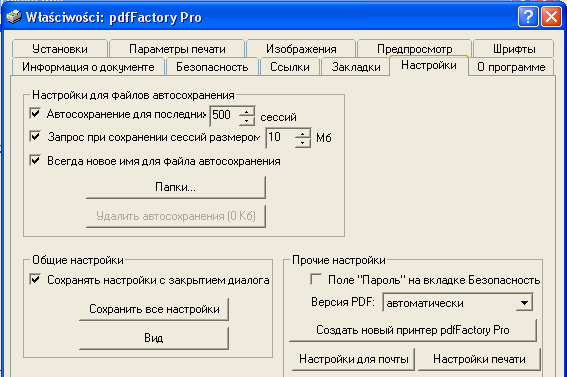Increase the Мб size with up arrow
This screenshot has height=377, width=567.
coord(302,133)
